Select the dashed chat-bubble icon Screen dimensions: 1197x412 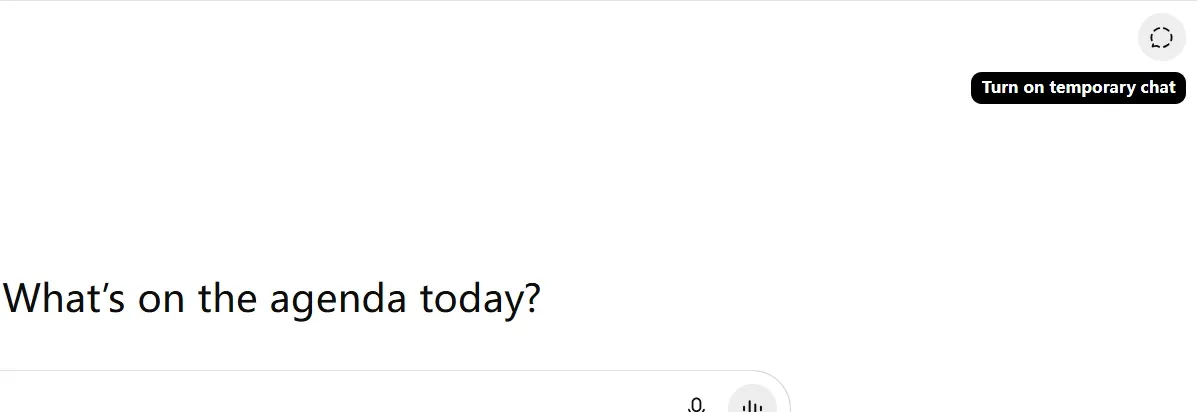pos(1161,38)
